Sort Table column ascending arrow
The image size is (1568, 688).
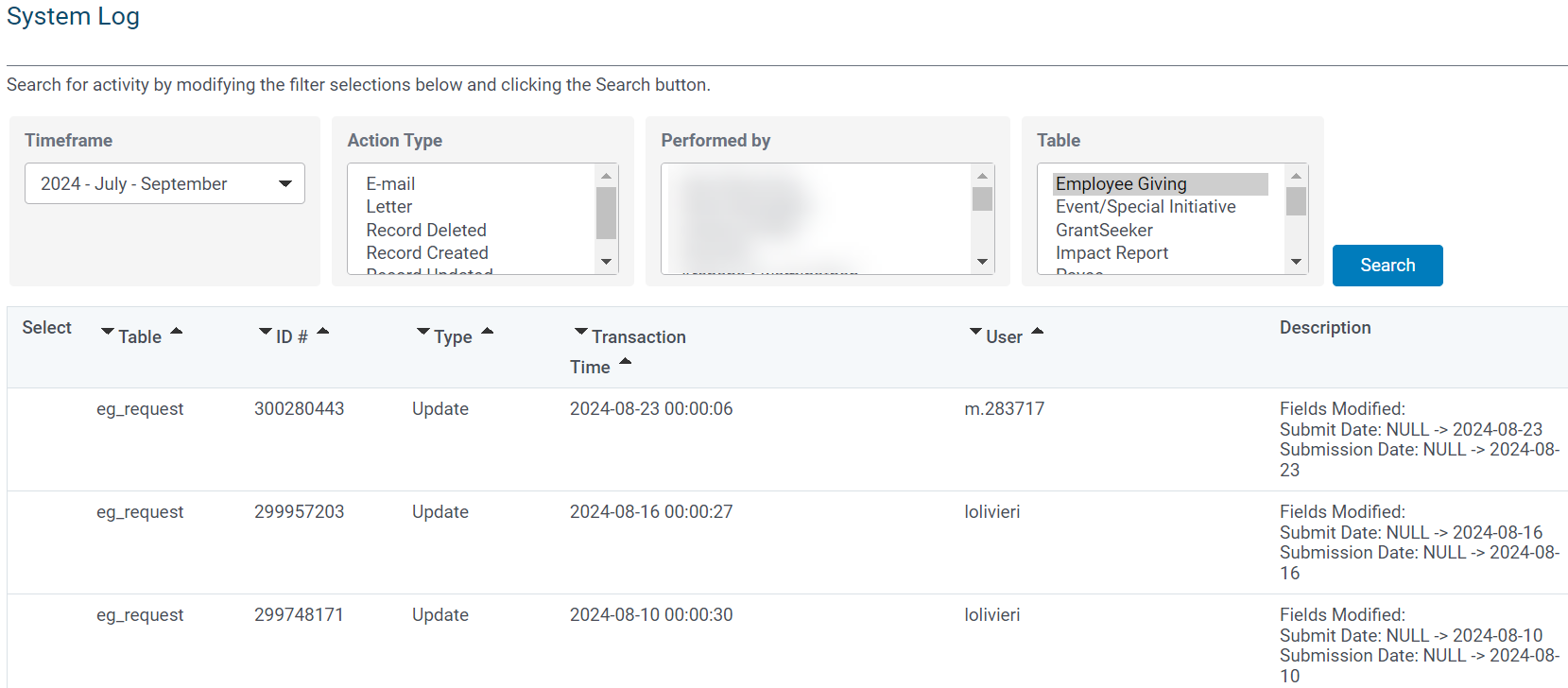pos(176,331)
